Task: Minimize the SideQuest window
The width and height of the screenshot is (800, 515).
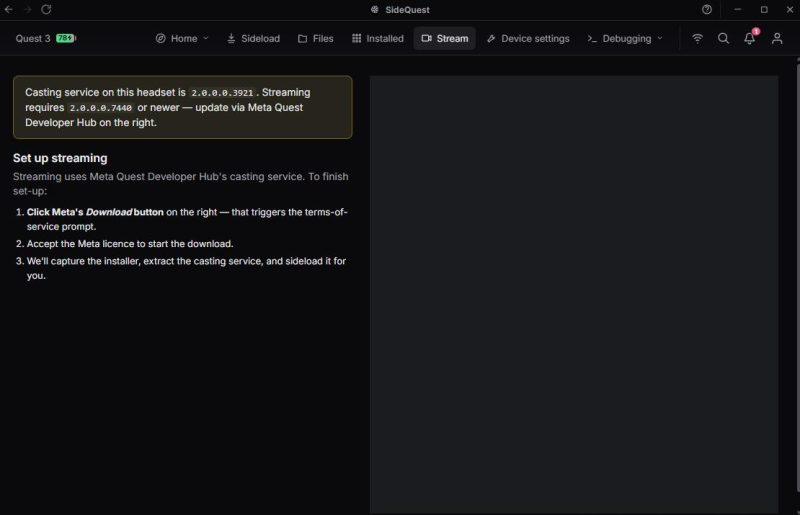Action: [737, 10]
